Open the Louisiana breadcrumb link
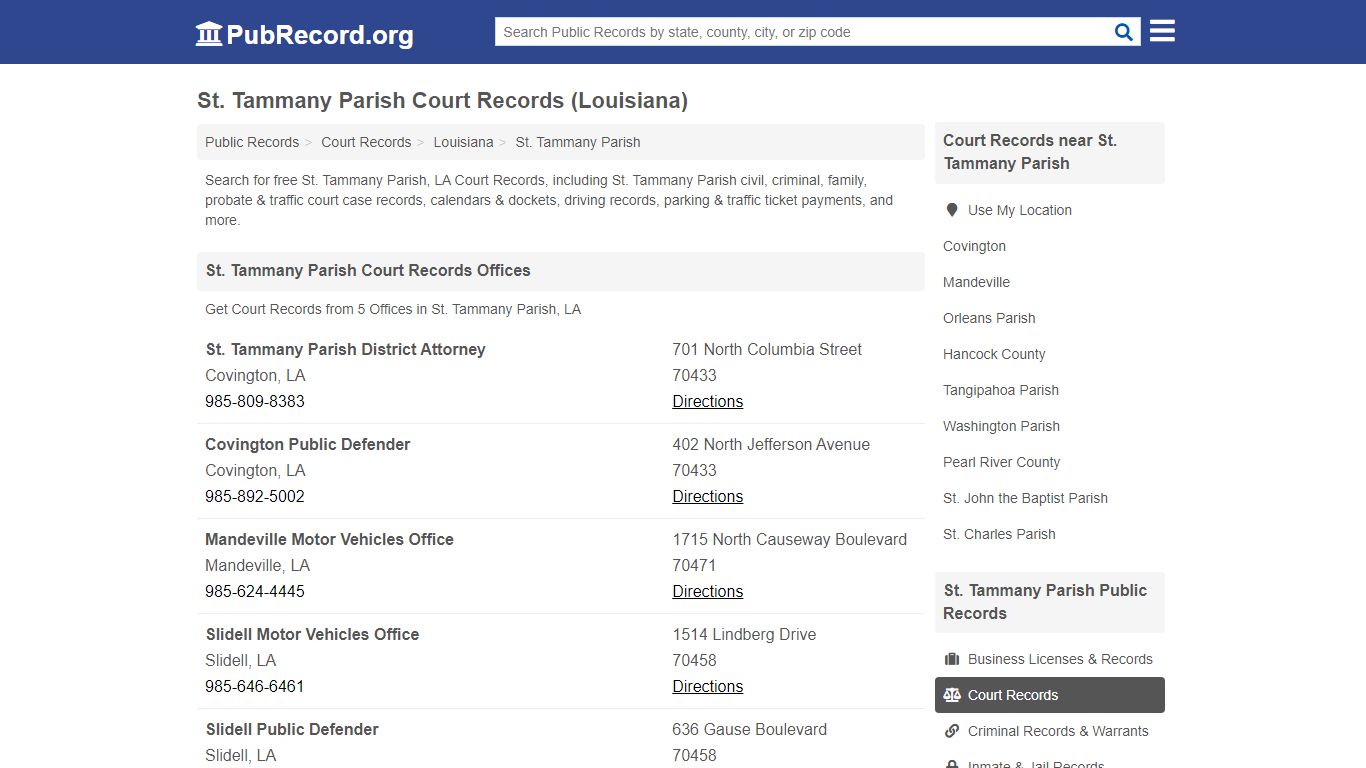The image size is (1366, 768). click(463, 142)
